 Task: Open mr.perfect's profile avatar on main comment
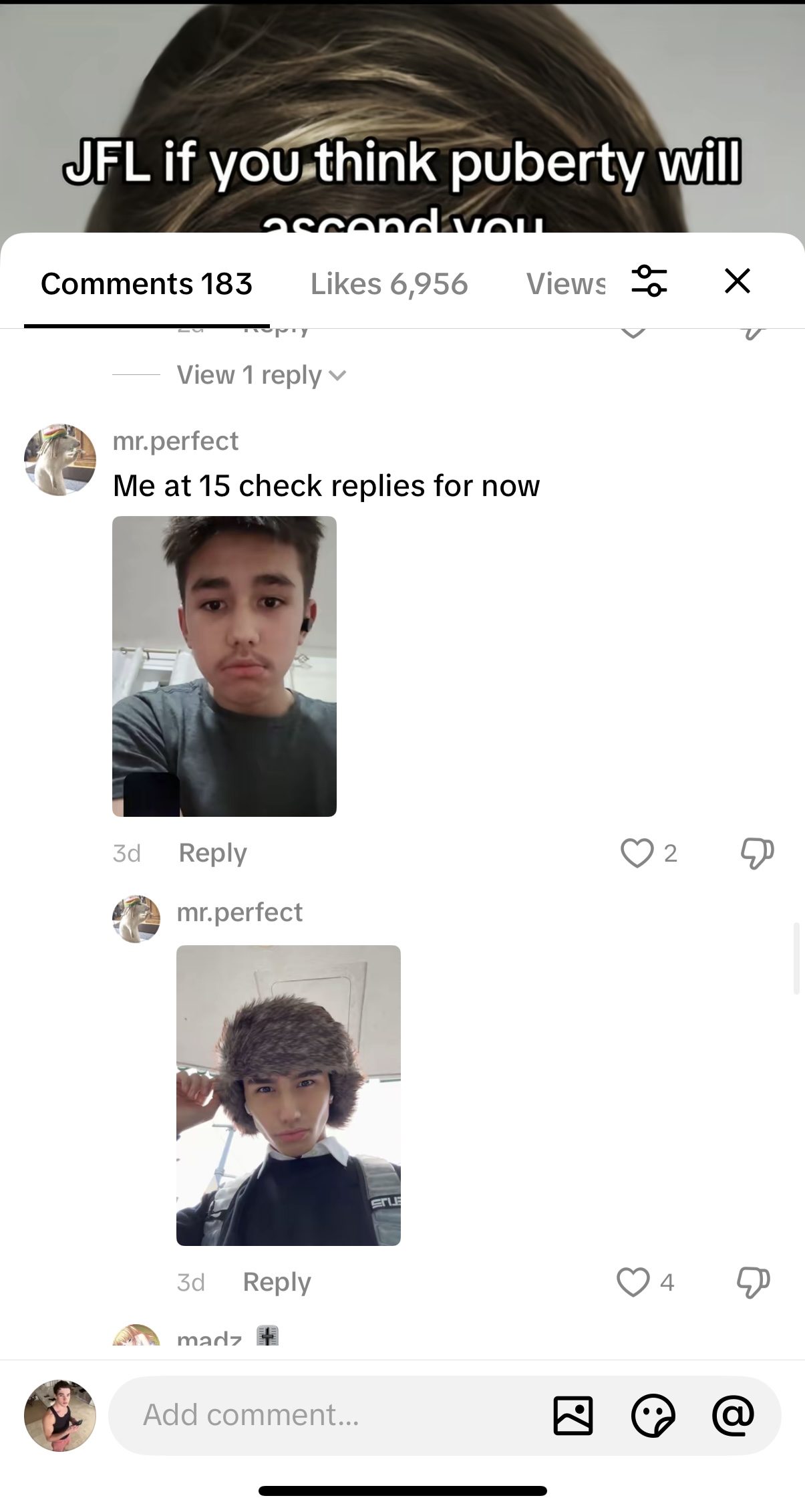pos(60,460)
